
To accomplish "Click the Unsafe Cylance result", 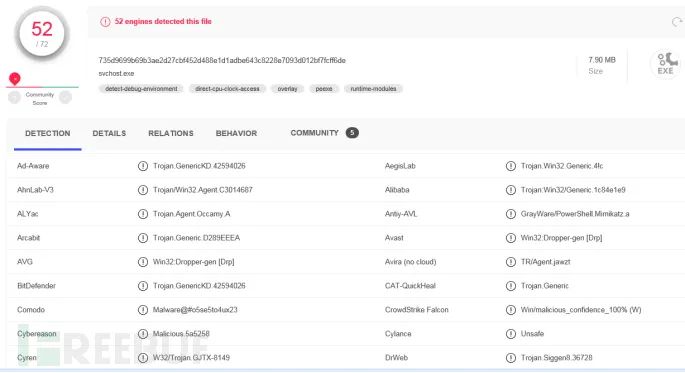I will [x=532, y=334].
